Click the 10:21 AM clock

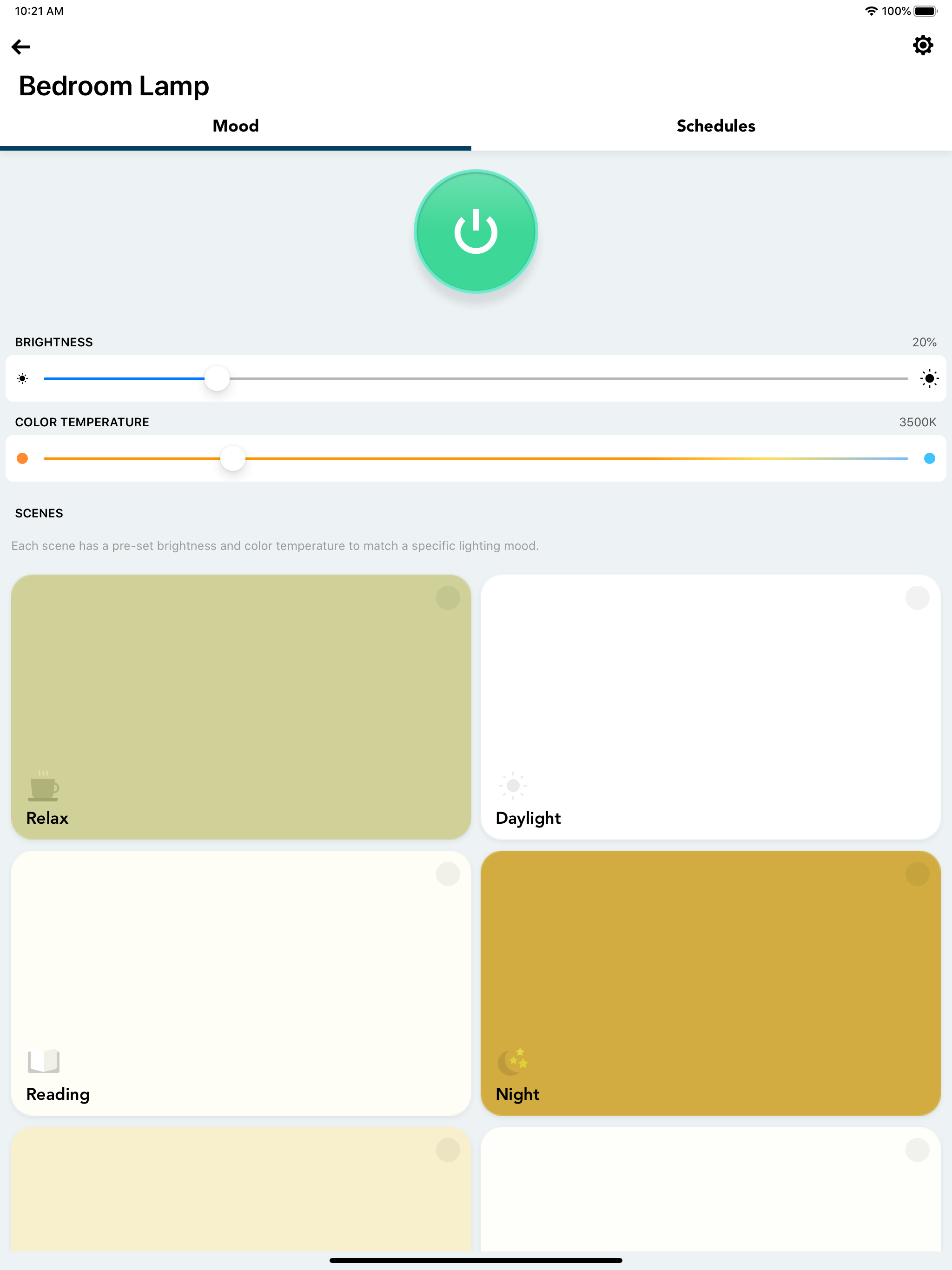pos(39,11)
